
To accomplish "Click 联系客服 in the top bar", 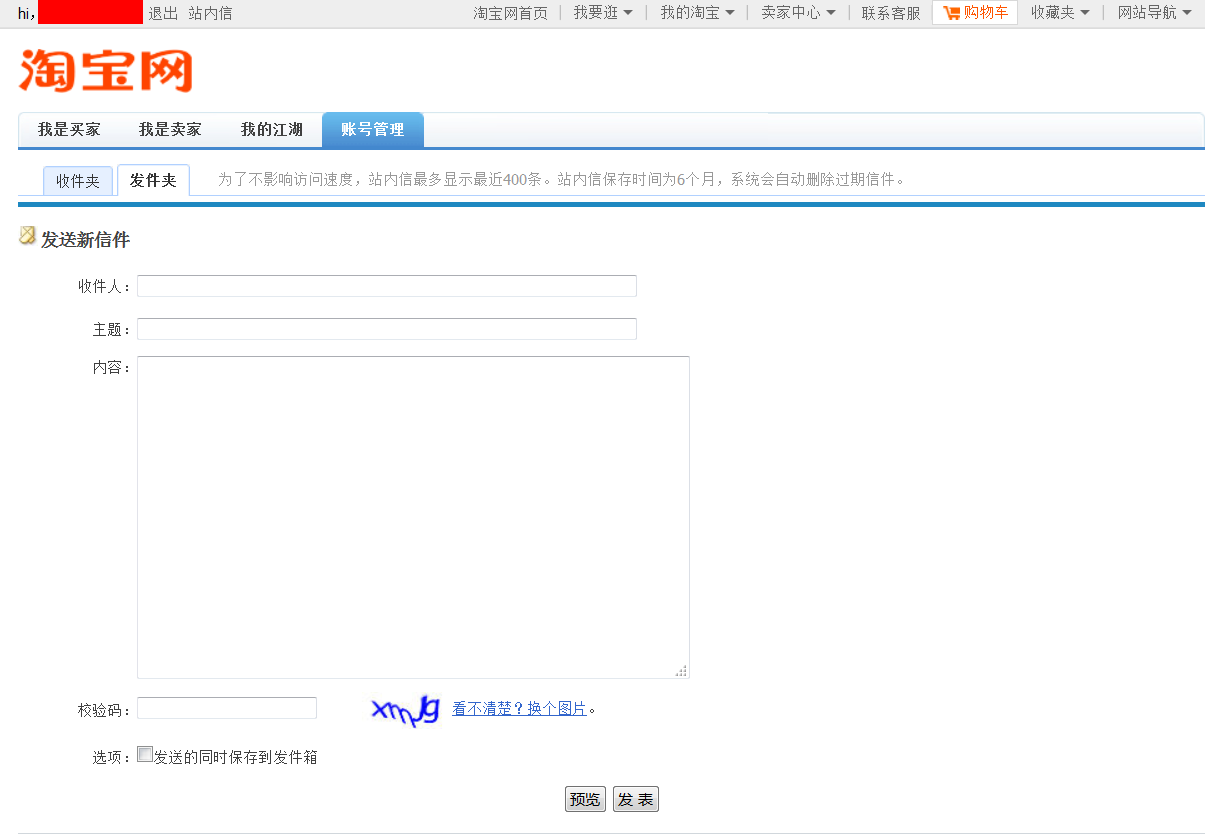I will [889, 12].
